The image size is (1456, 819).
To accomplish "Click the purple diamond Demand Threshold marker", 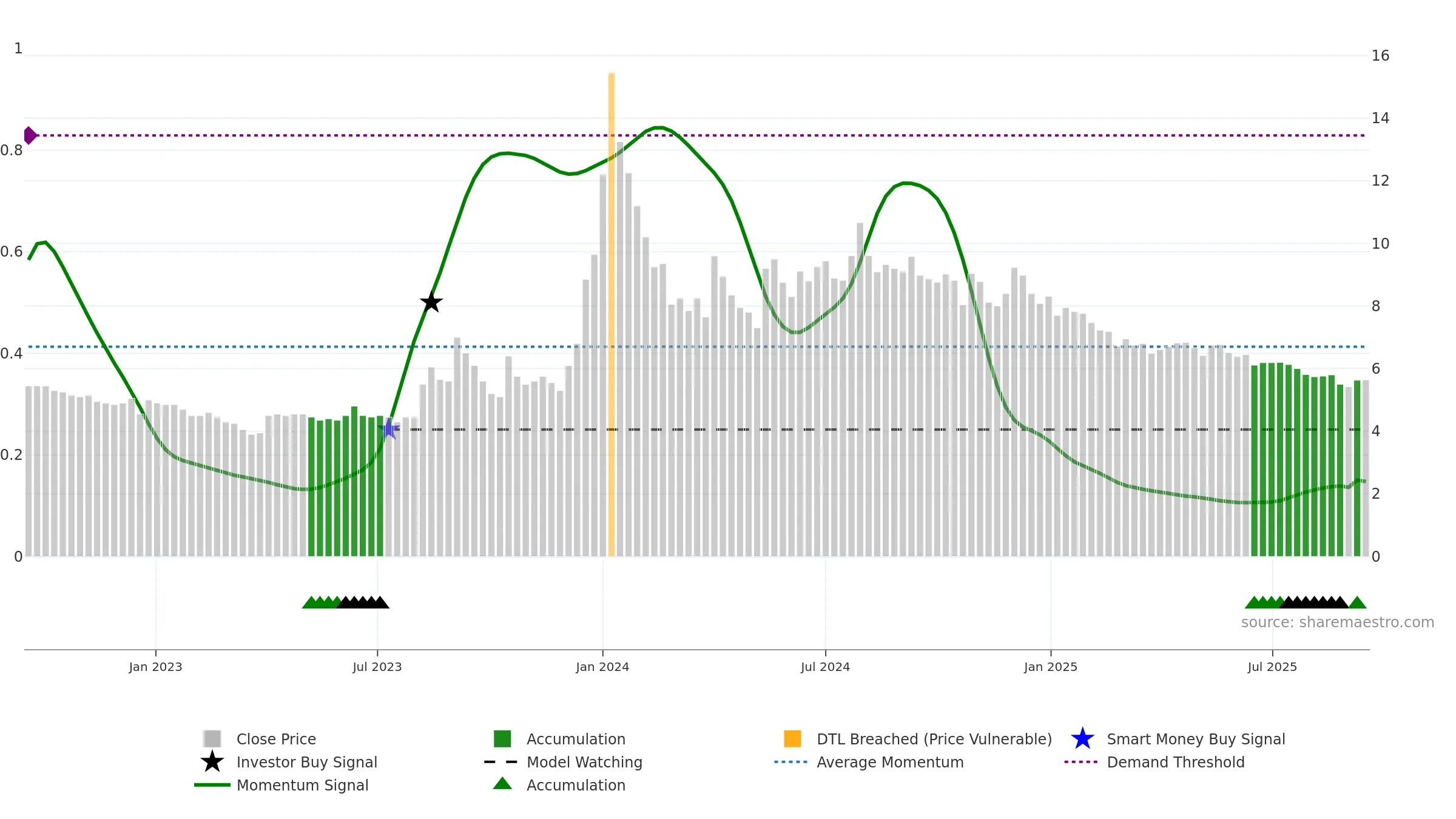I will pyautogui.click(x=30, y=135).
